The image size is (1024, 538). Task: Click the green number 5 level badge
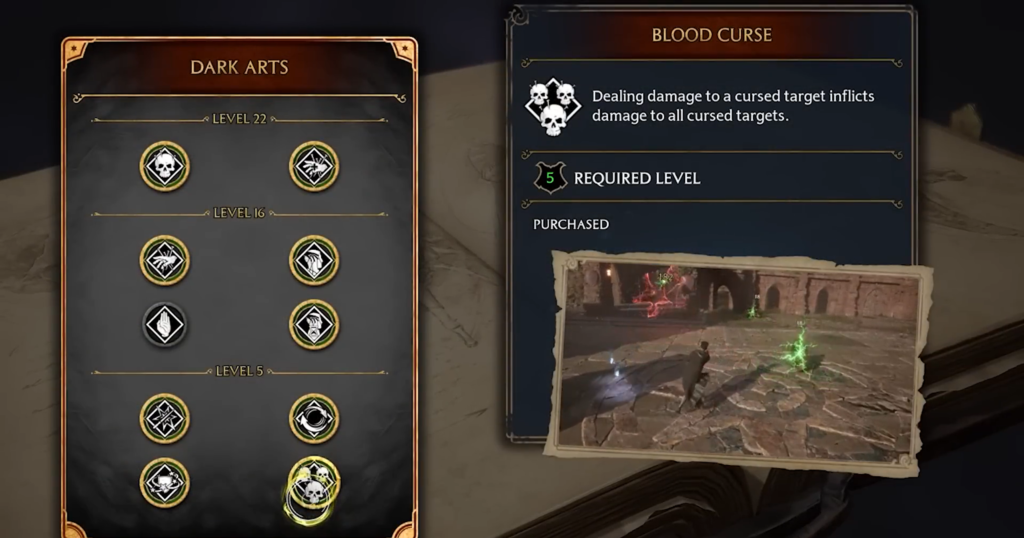(x=550, y=178)
